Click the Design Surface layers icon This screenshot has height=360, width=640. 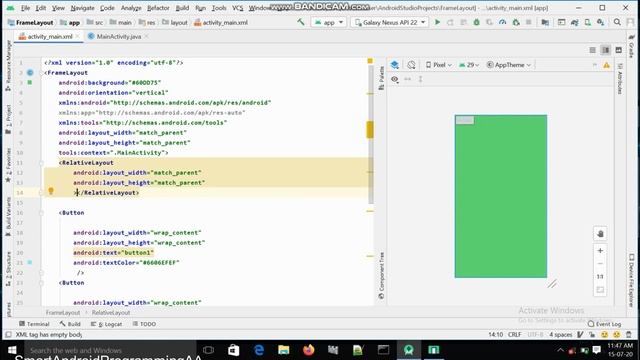(395, 65)
